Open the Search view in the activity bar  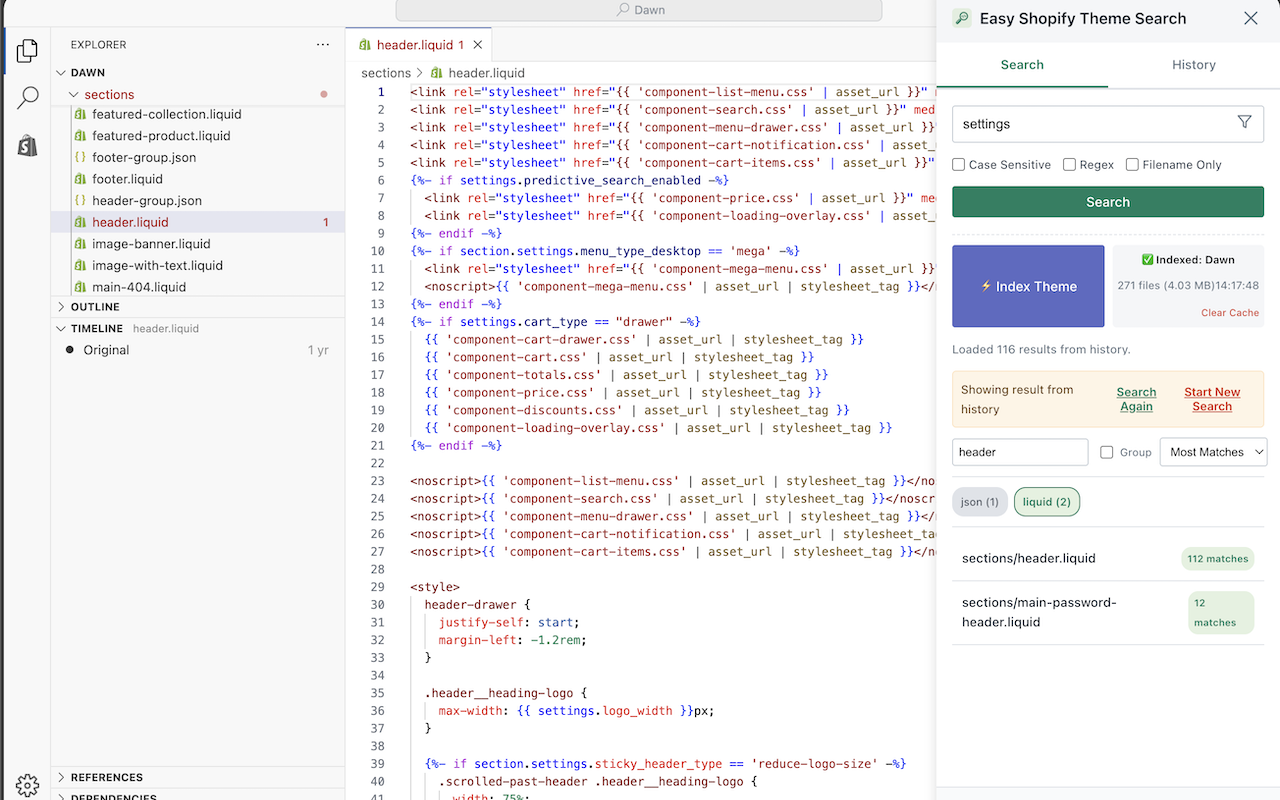coord(28,97)
